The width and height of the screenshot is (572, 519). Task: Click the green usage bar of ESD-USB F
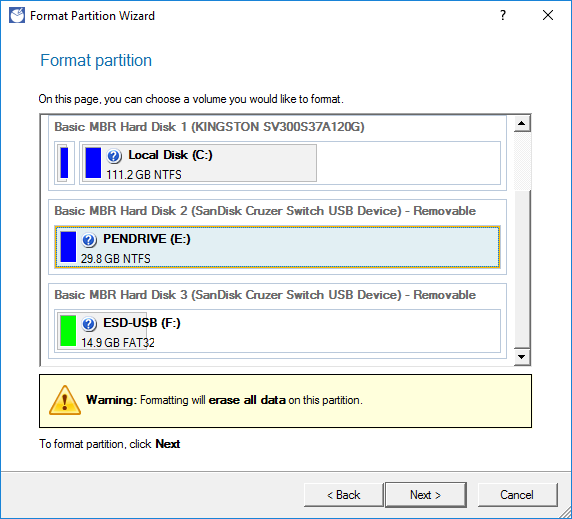tap(68, 331)
